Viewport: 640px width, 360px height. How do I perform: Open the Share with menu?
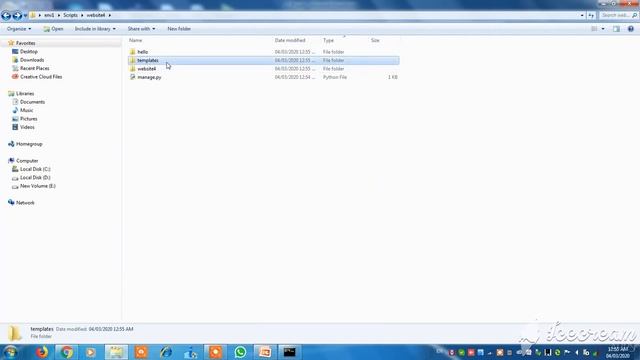point(141,29)
